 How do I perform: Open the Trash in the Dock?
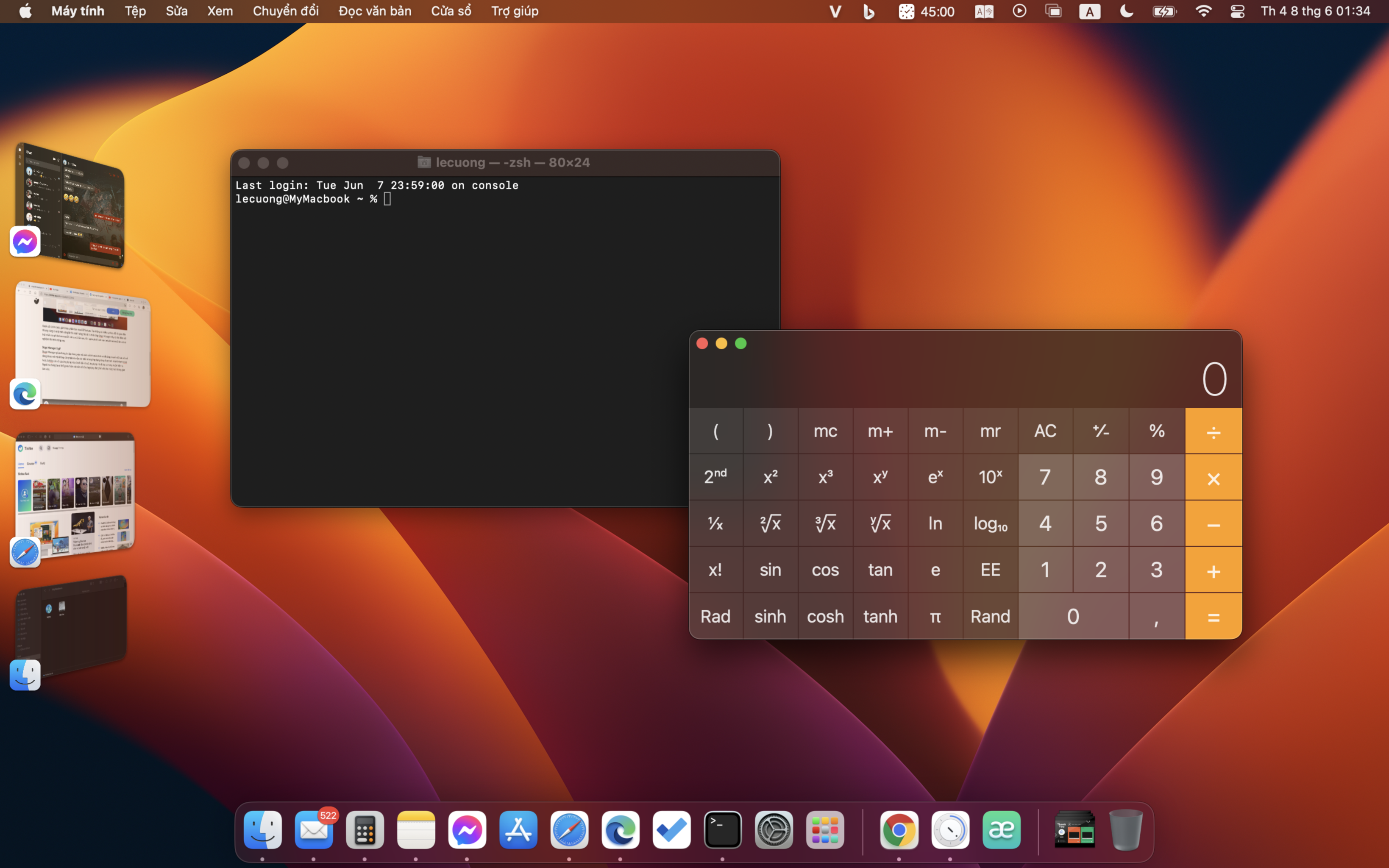1125,829
